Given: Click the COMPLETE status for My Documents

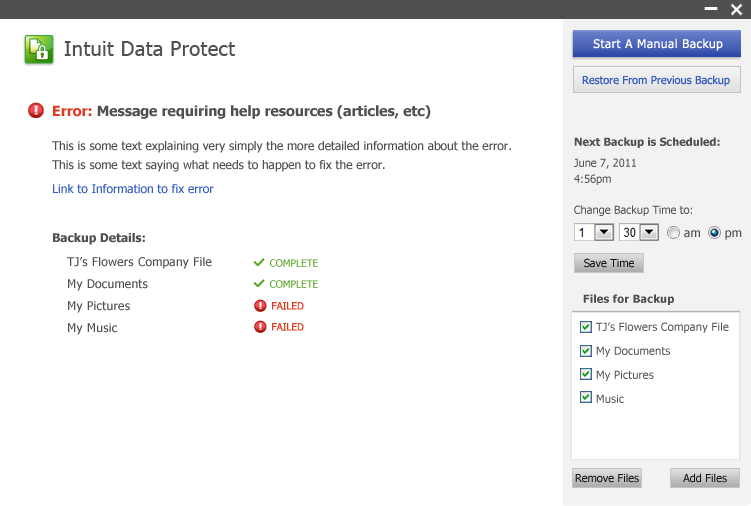Looking at the screenshot, I should point(294,284).
